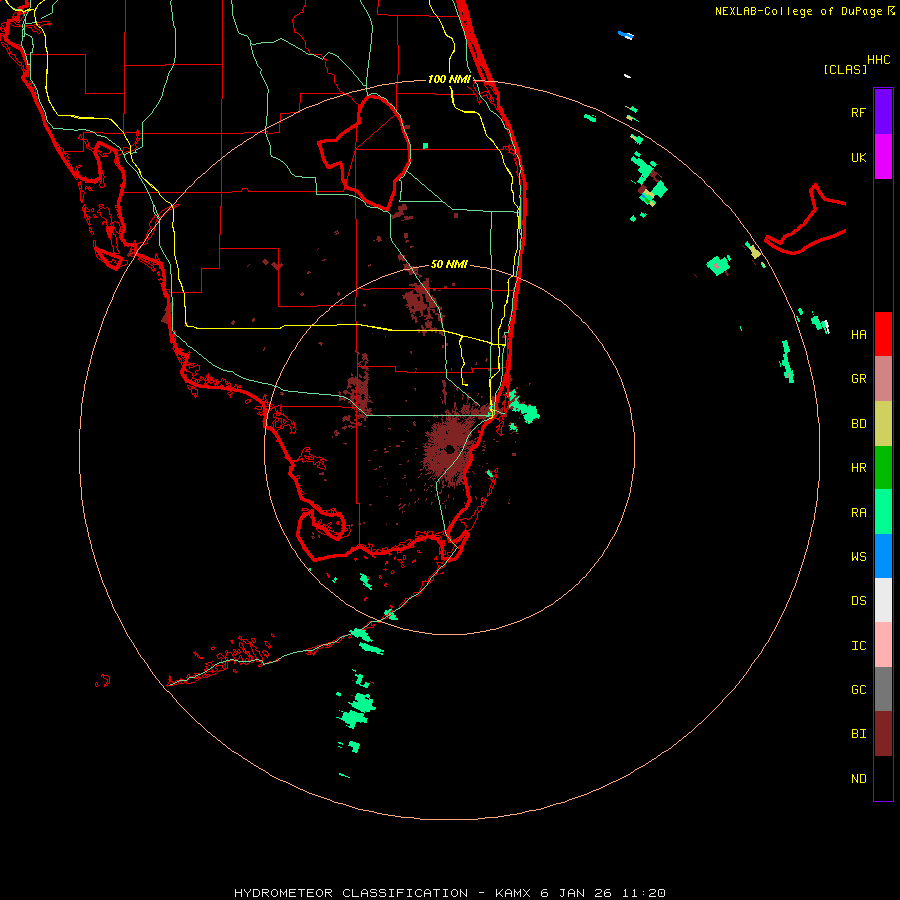Click the 100 NMI range ring label
Image resolution: width=900 pixels, height=900 pixels.
tap(449, 79)
